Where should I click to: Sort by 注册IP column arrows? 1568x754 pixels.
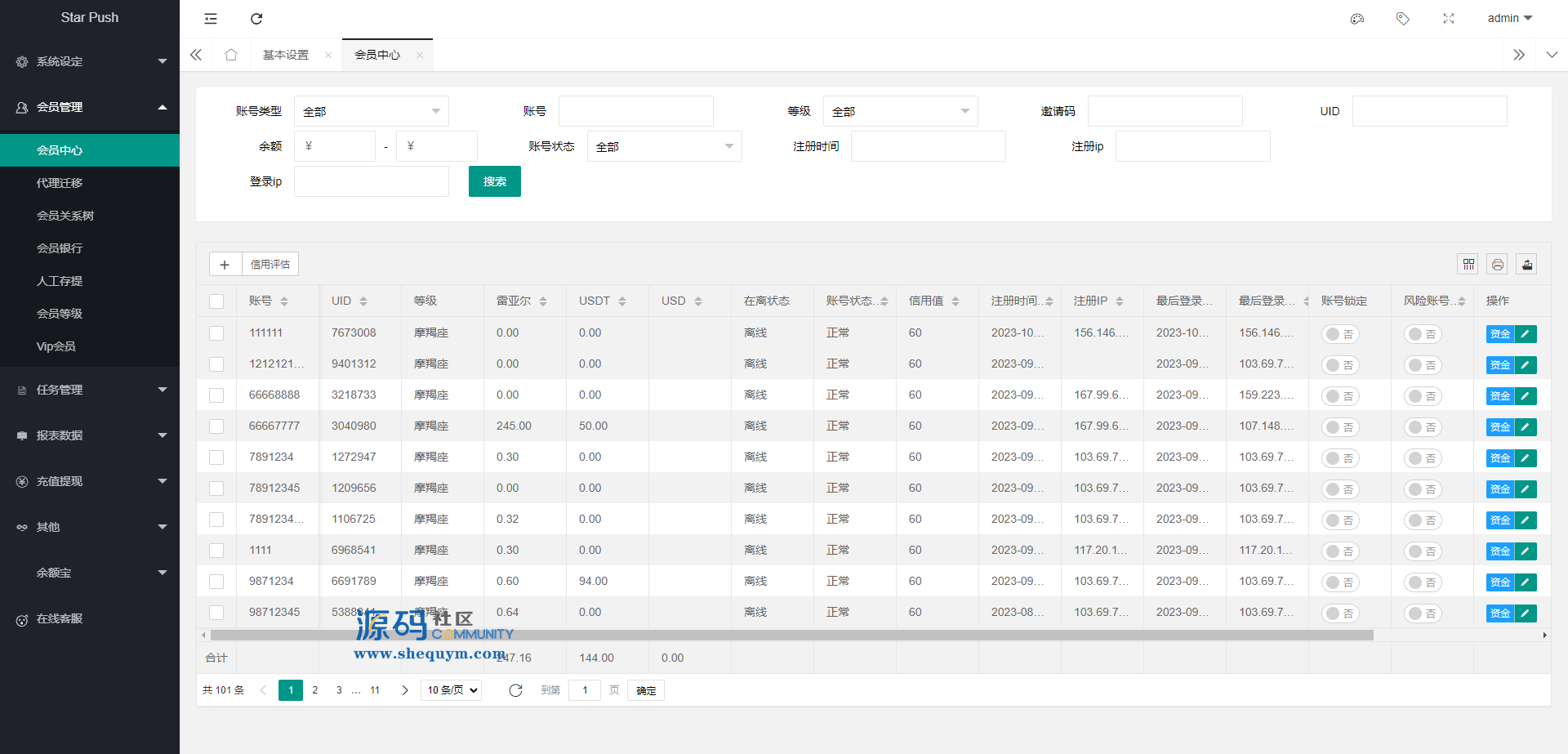point(1120,301)
